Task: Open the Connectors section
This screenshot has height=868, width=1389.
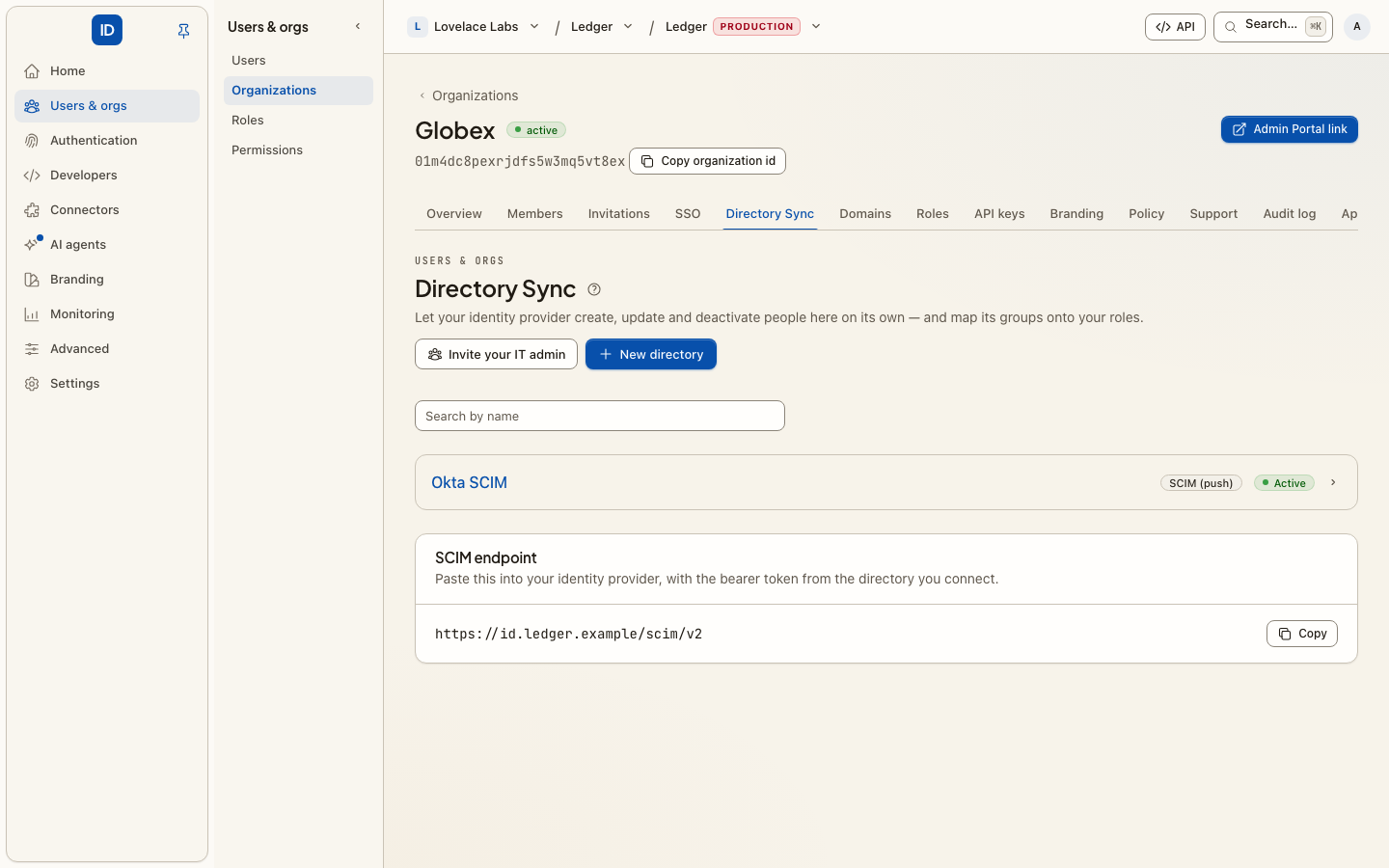Action: point(107,210)
